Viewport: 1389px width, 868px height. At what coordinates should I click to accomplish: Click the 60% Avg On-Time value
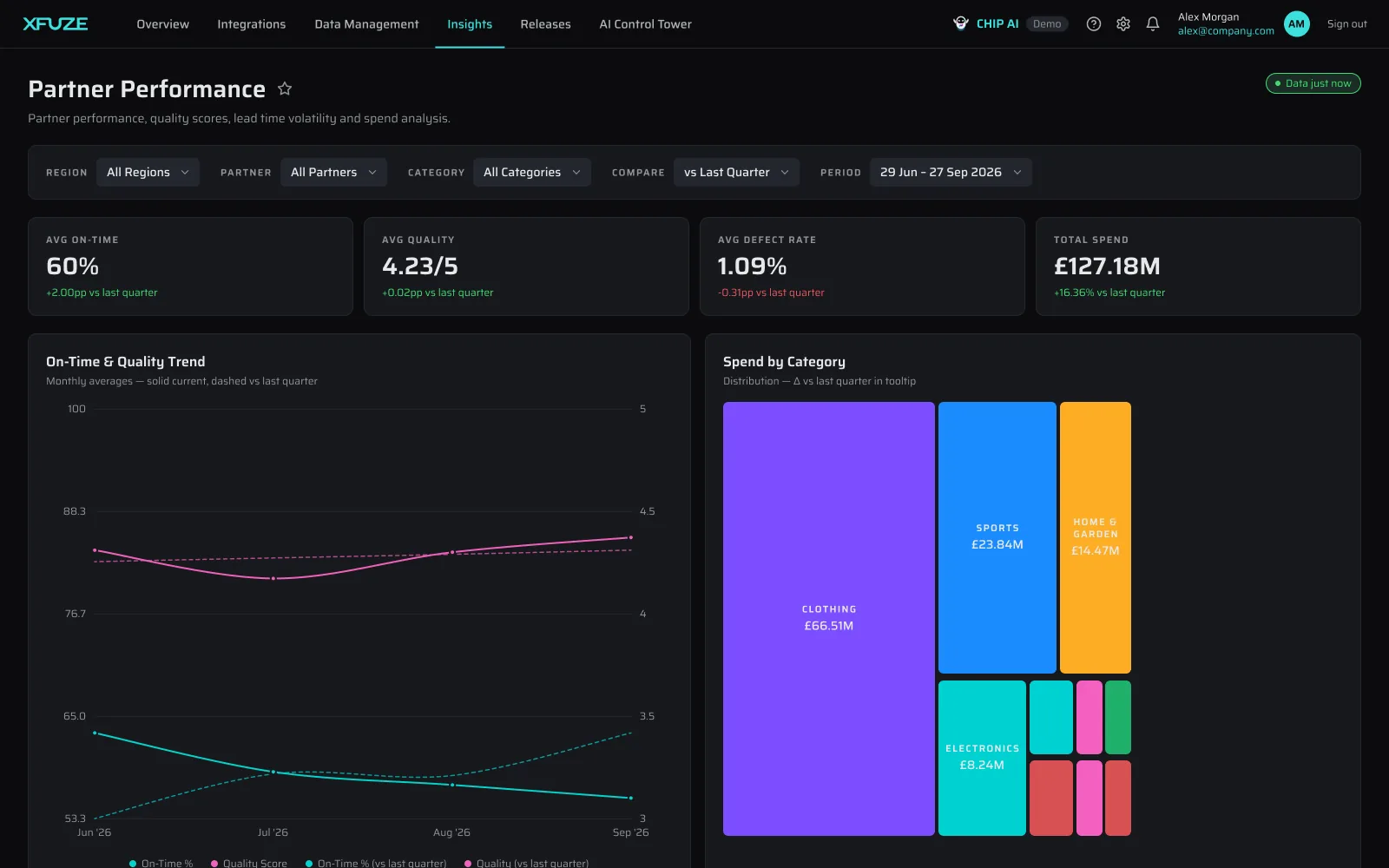click(73, 266)
